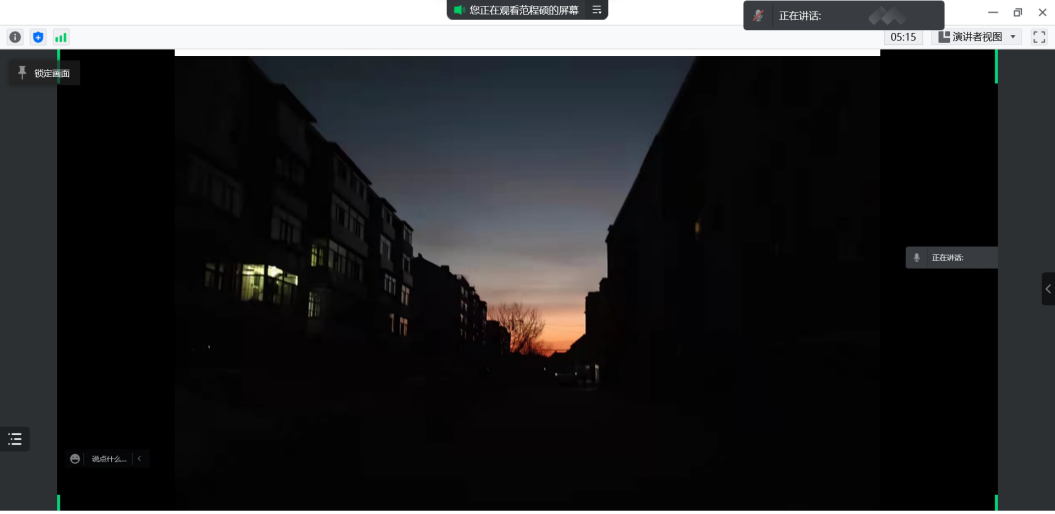Click the 说点什么... chat input field

(x=108, y=459)
